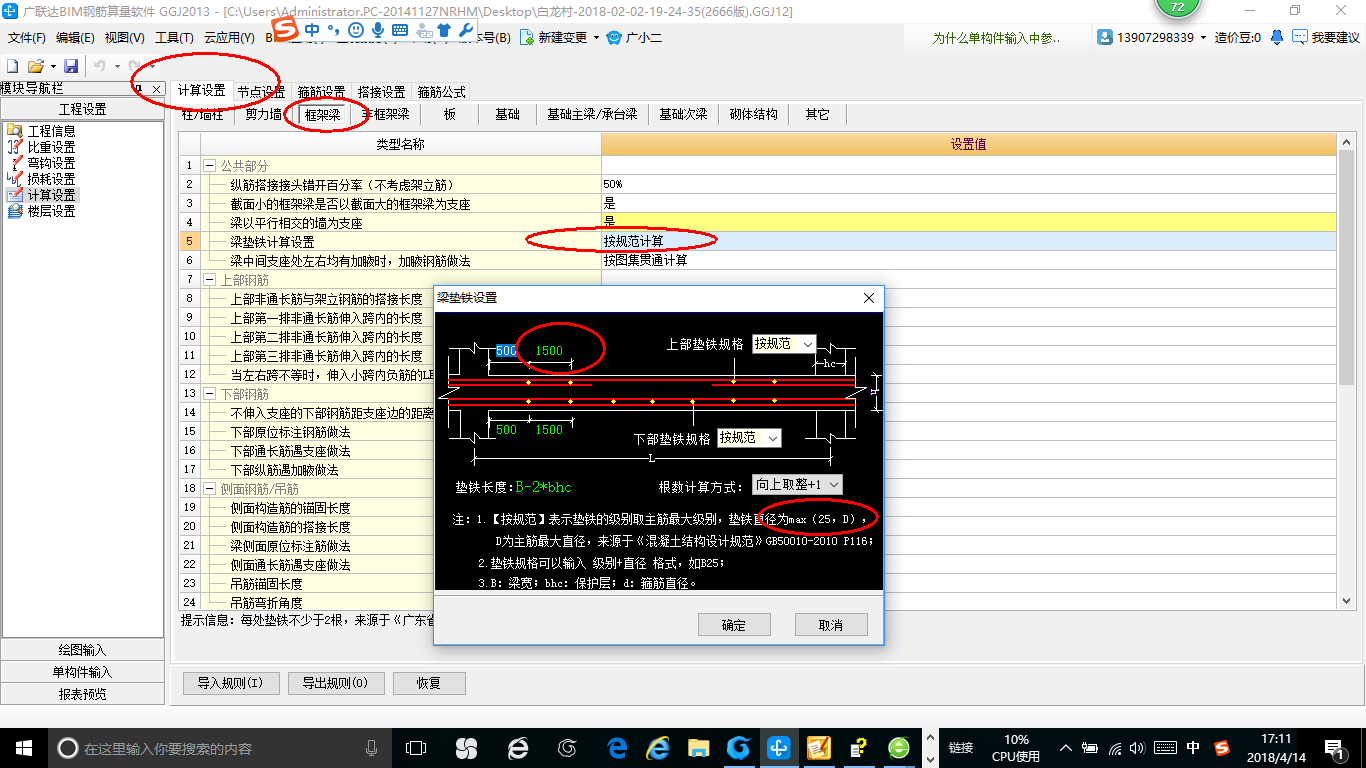Open Sogou emoji smiley icon

coord(356,30)
